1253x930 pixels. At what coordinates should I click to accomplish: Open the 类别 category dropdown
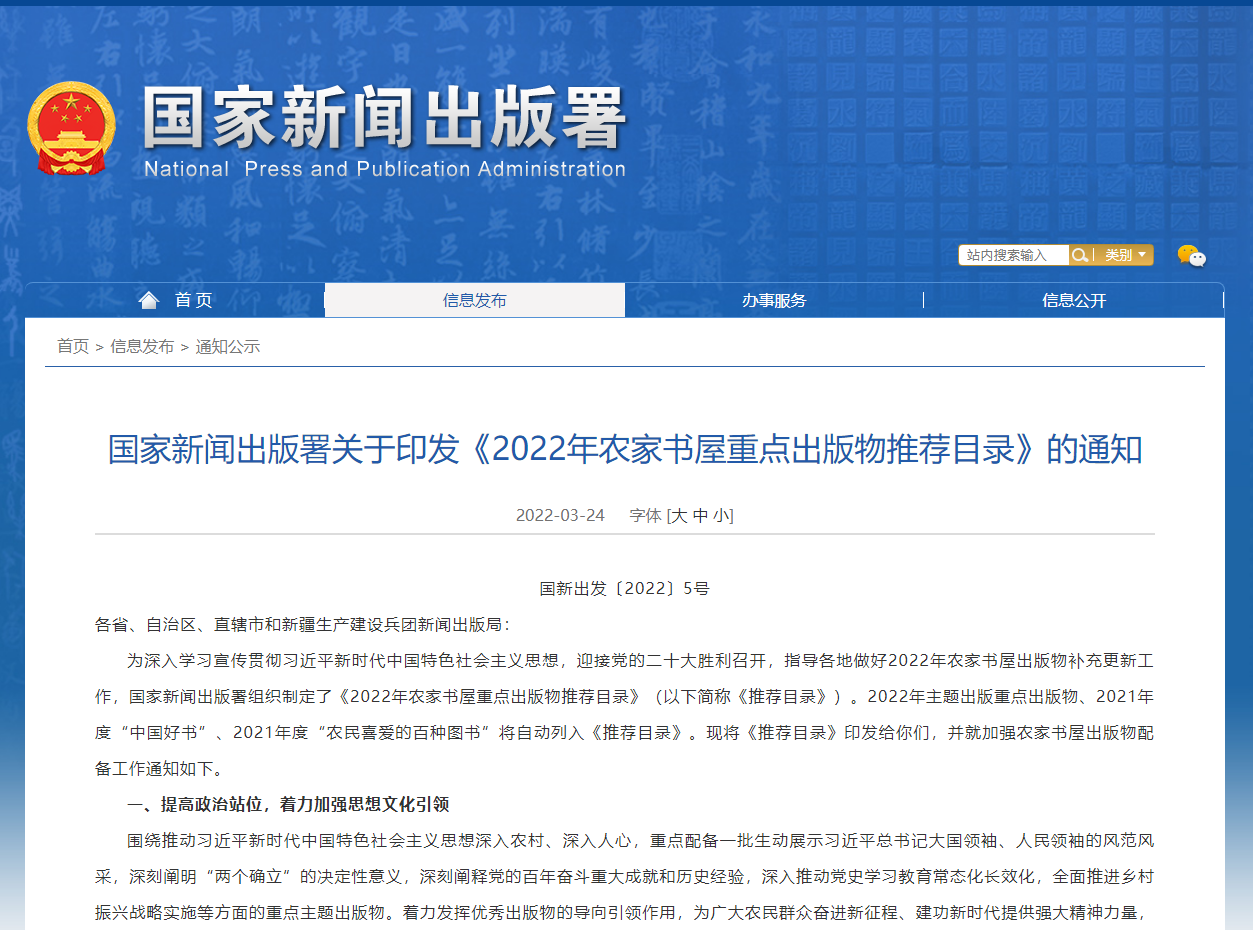[x=1124, y=254]
